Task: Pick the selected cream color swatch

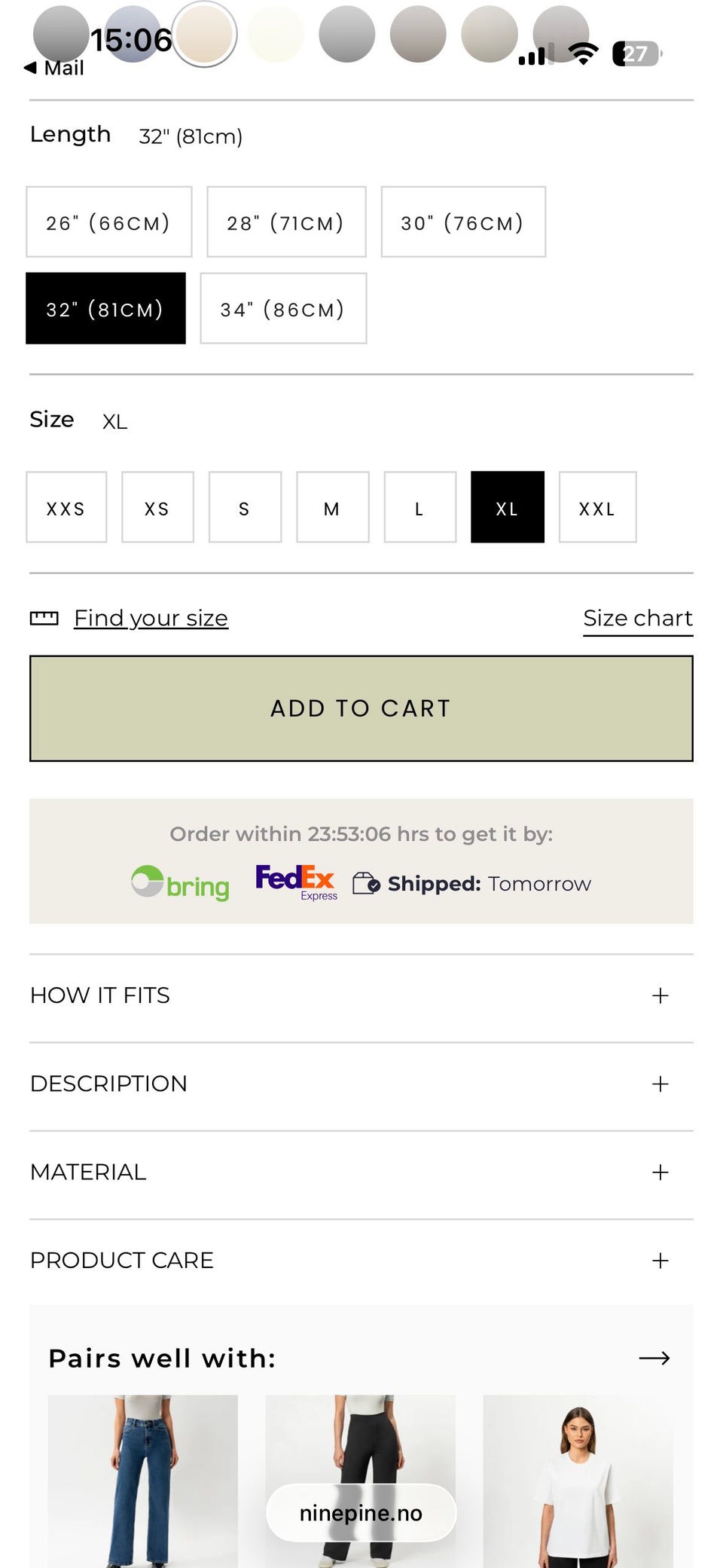Action: pyautogui.click(x=203, y=34)
